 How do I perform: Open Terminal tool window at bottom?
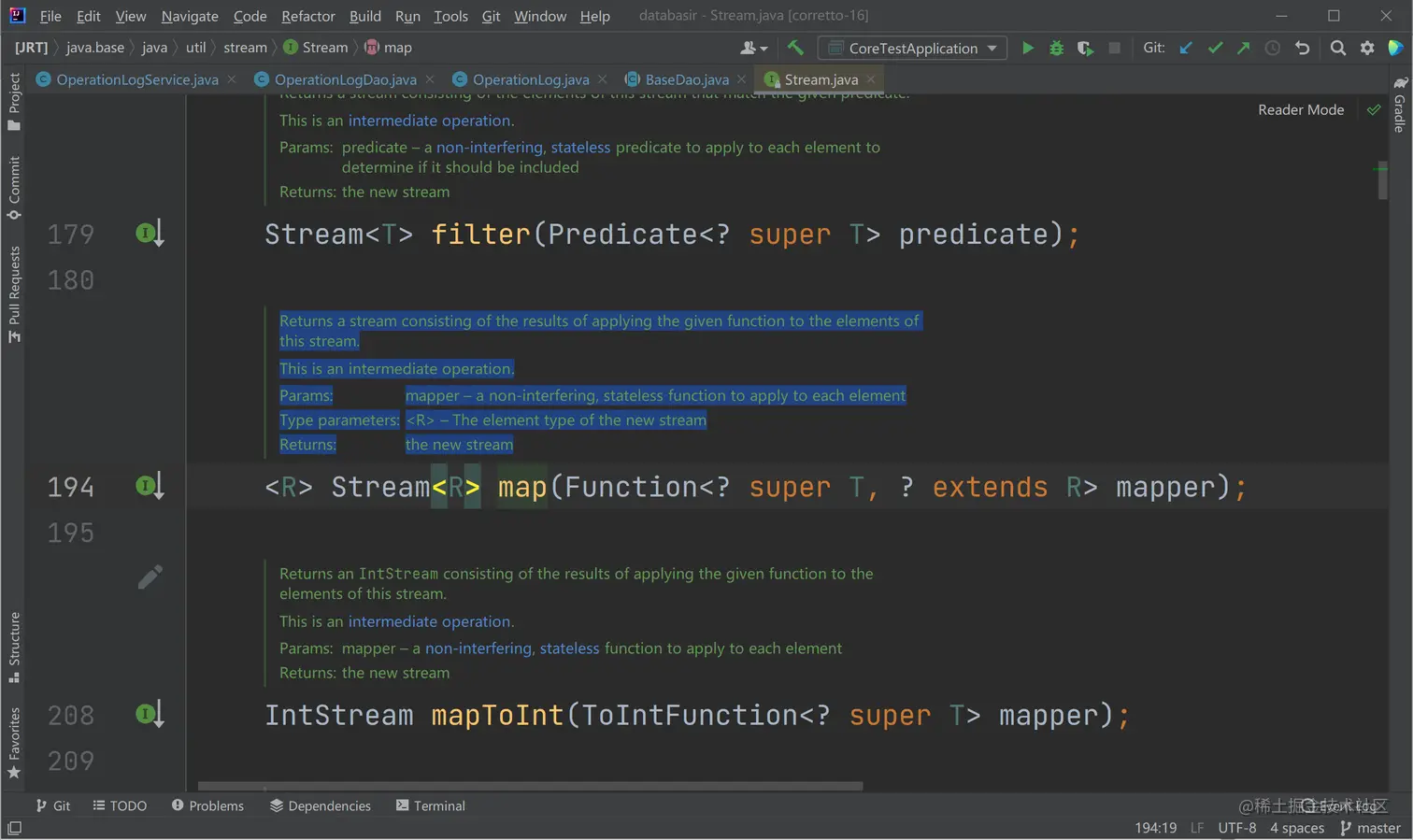[431, 805]
